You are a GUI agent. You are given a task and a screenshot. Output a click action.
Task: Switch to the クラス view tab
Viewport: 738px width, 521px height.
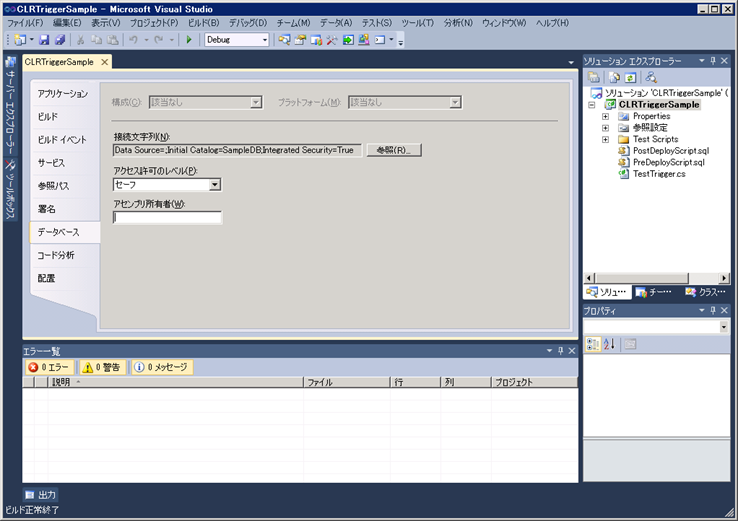tap(706, 292)
